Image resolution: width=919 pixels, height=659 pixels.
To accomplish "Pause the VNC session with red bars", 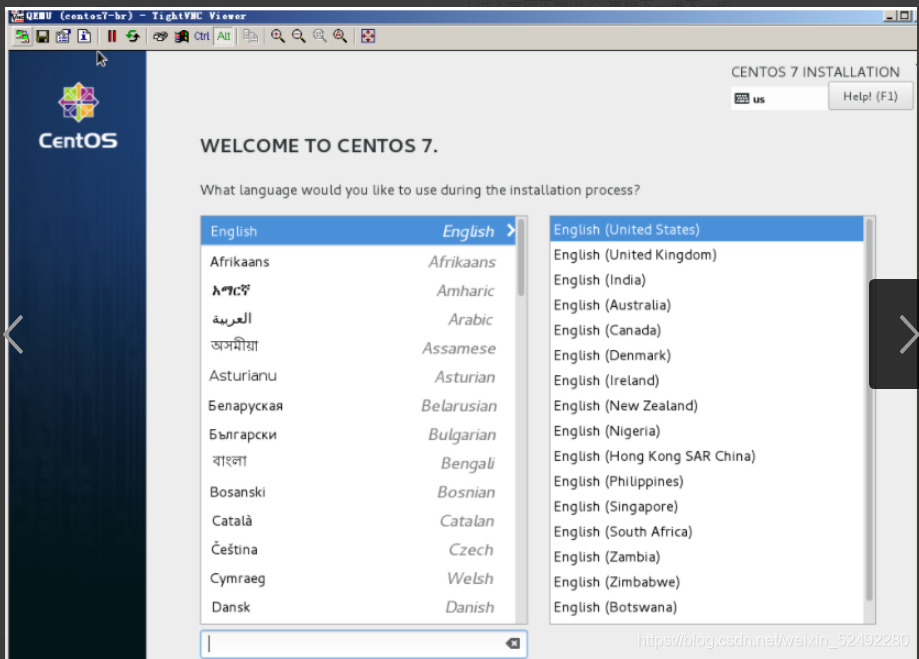I will (111, 36).
